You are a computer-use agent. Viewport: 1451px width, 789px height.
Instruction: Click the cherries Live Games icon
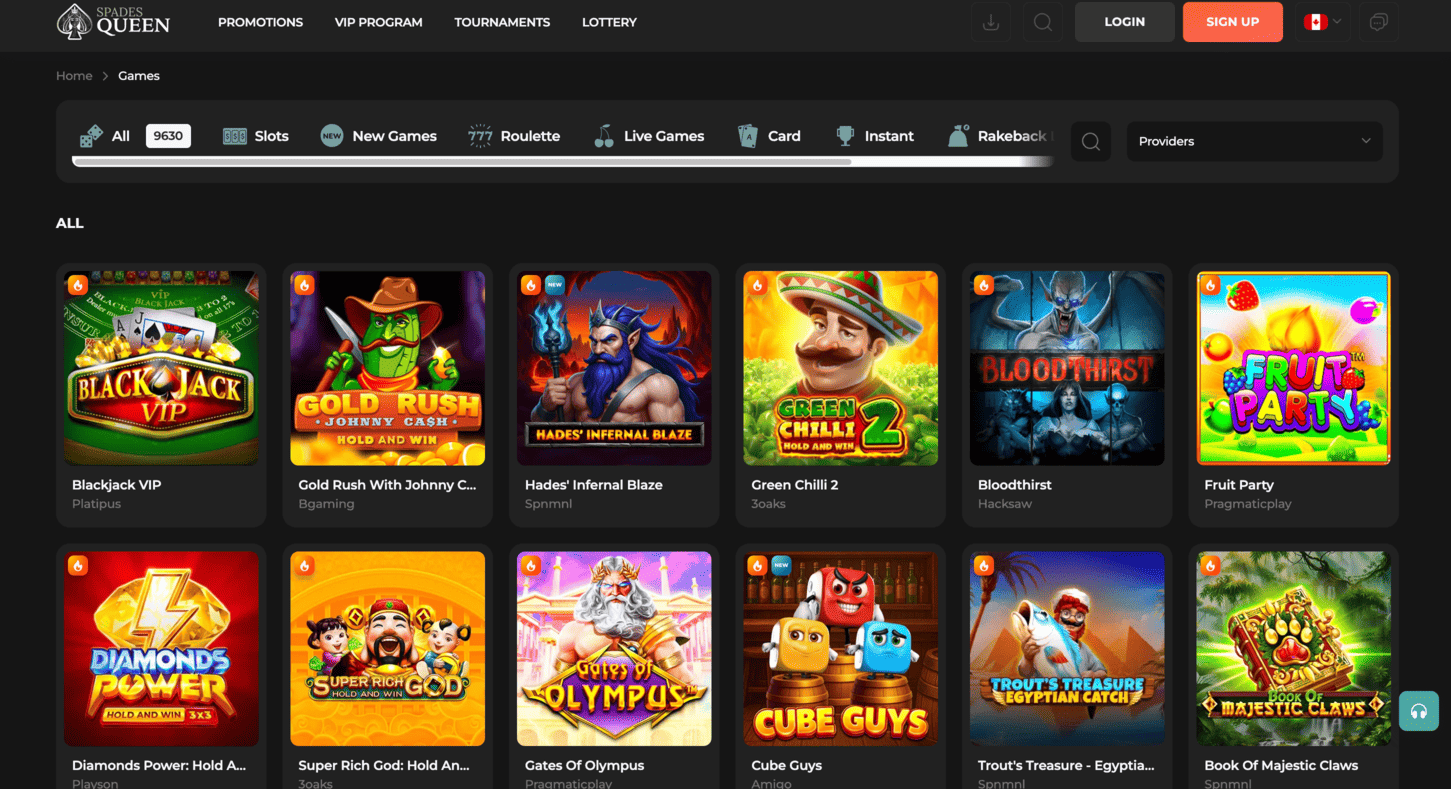click(604, 136)
